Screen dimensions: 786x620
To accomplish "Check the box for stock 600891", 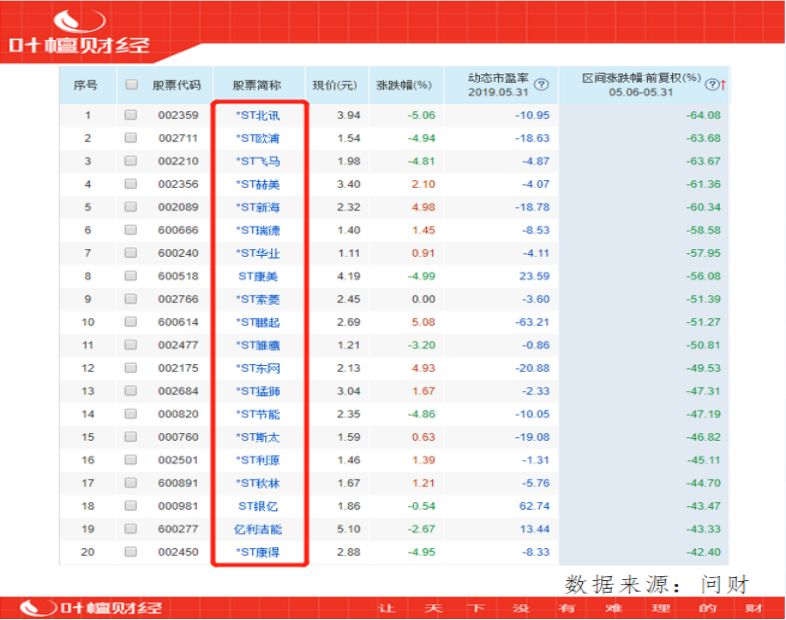I will tap(131, 483).
